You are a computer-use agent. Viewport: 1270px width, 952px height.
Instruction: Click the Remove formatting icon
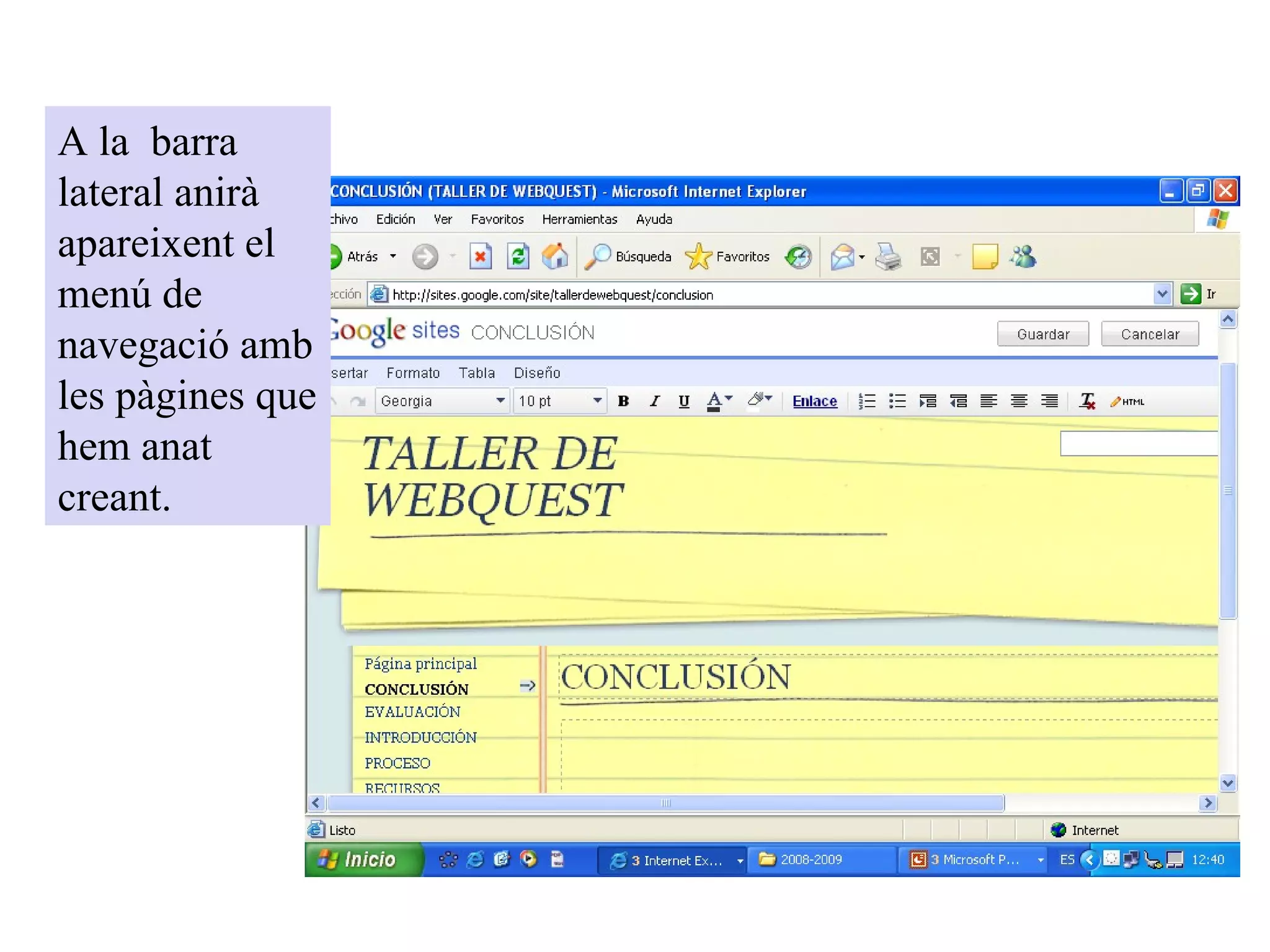pyautogui.click(x=1086, y=401)
